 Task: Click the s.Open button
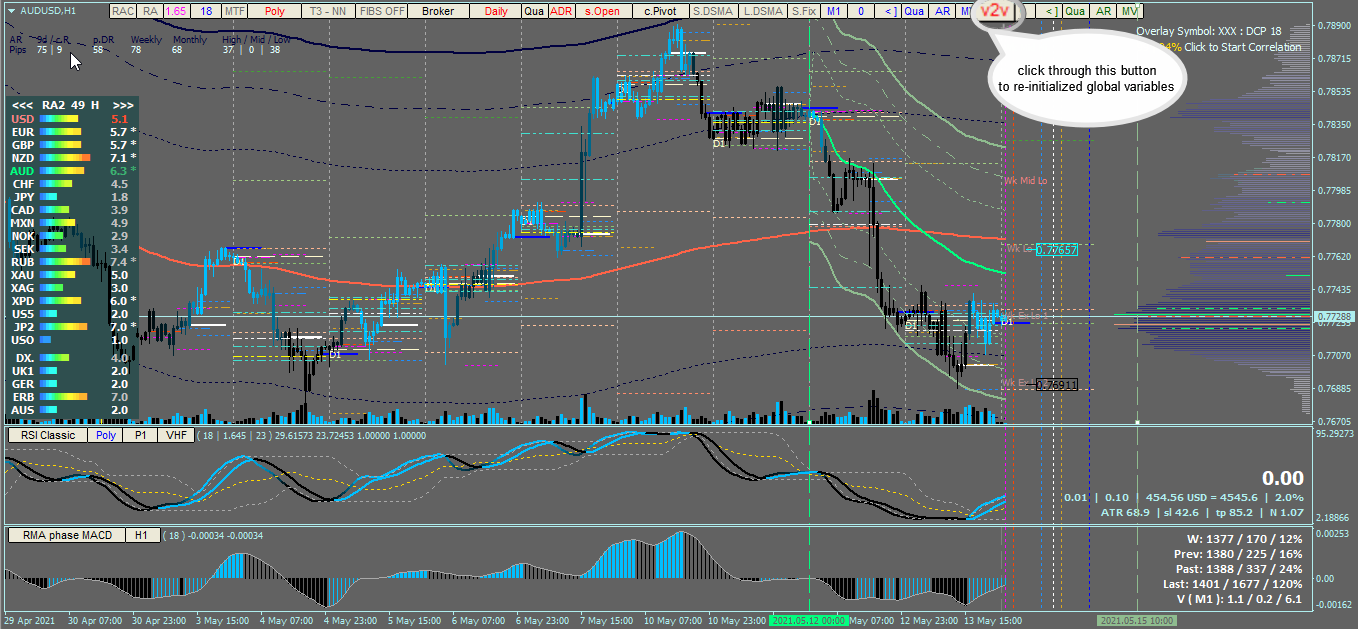[x=603, y=11]
